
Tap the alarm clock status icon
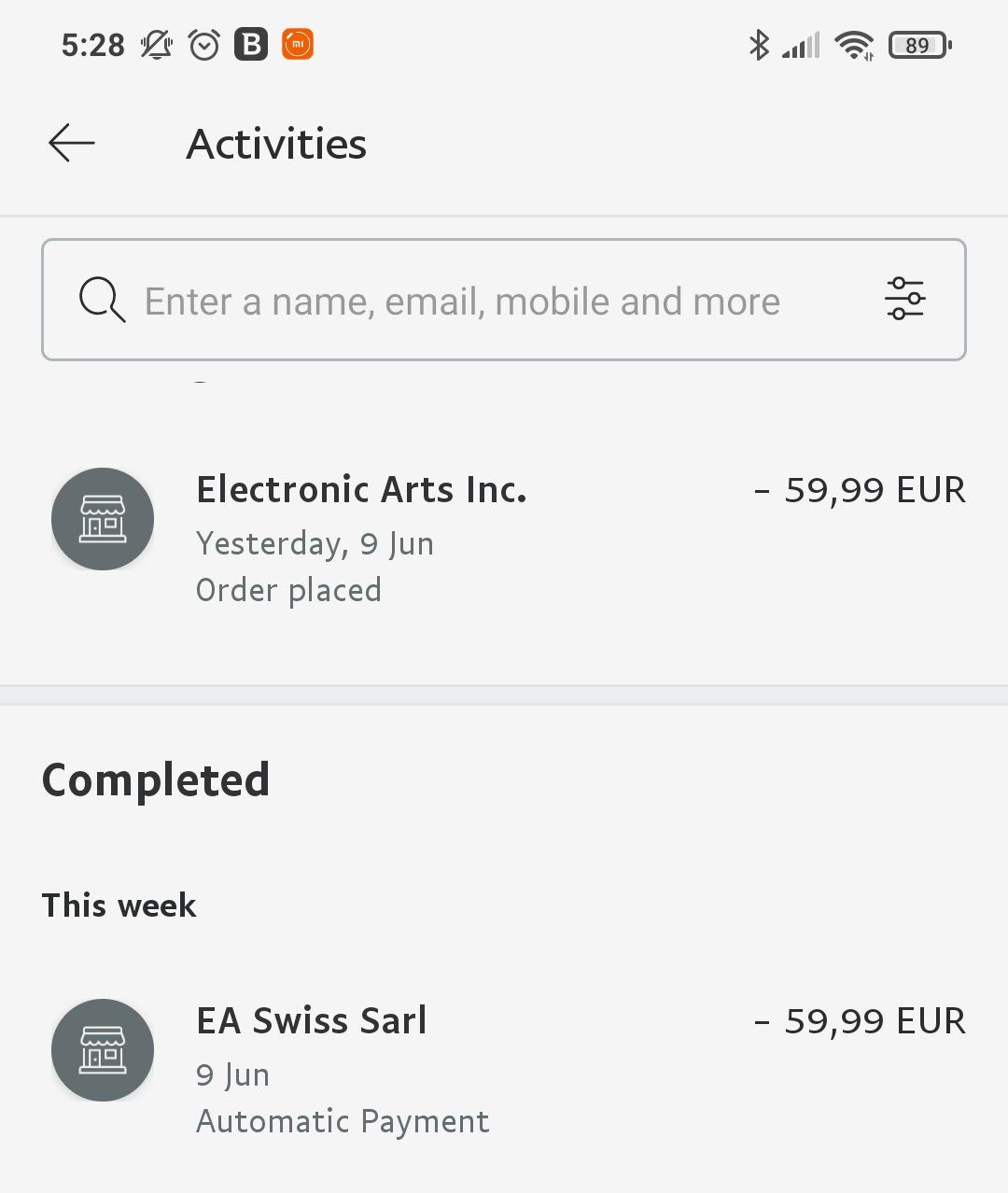[204, 45]
